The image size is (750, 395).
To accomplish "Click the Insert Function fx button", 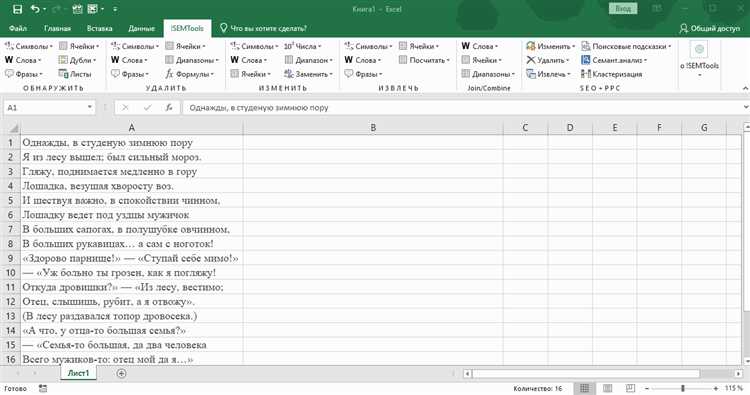I will coord(169,108).
